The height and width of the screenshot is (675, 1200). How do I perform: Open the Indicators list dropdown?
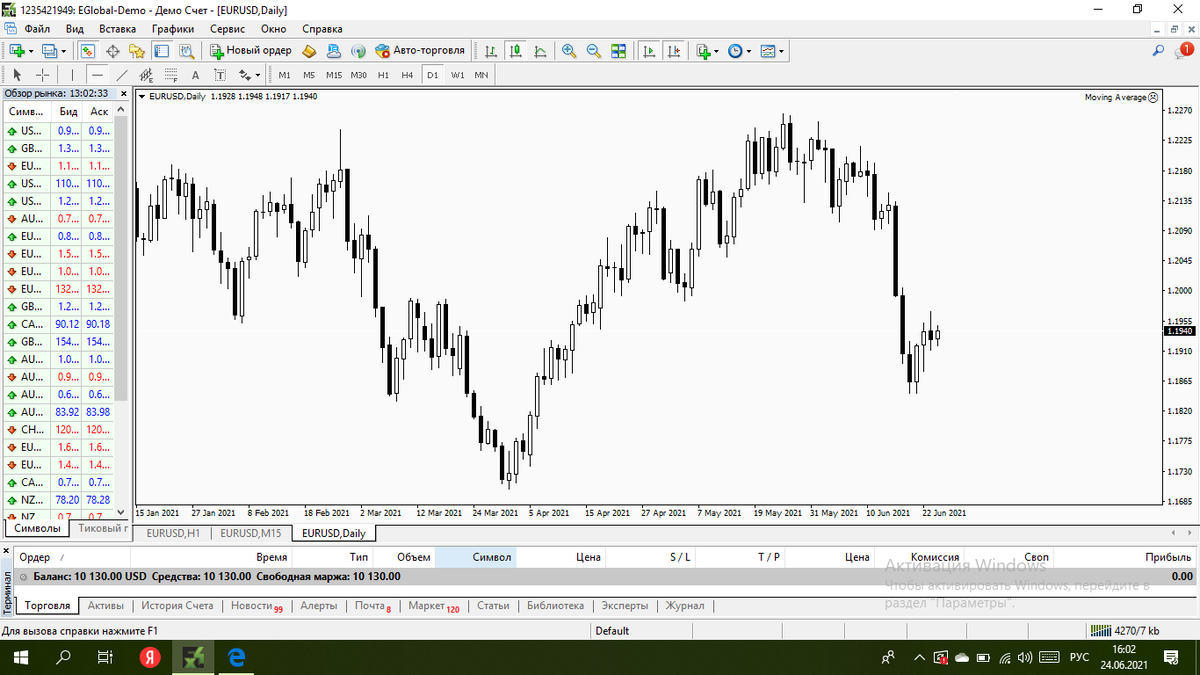(x=716, y=51)
